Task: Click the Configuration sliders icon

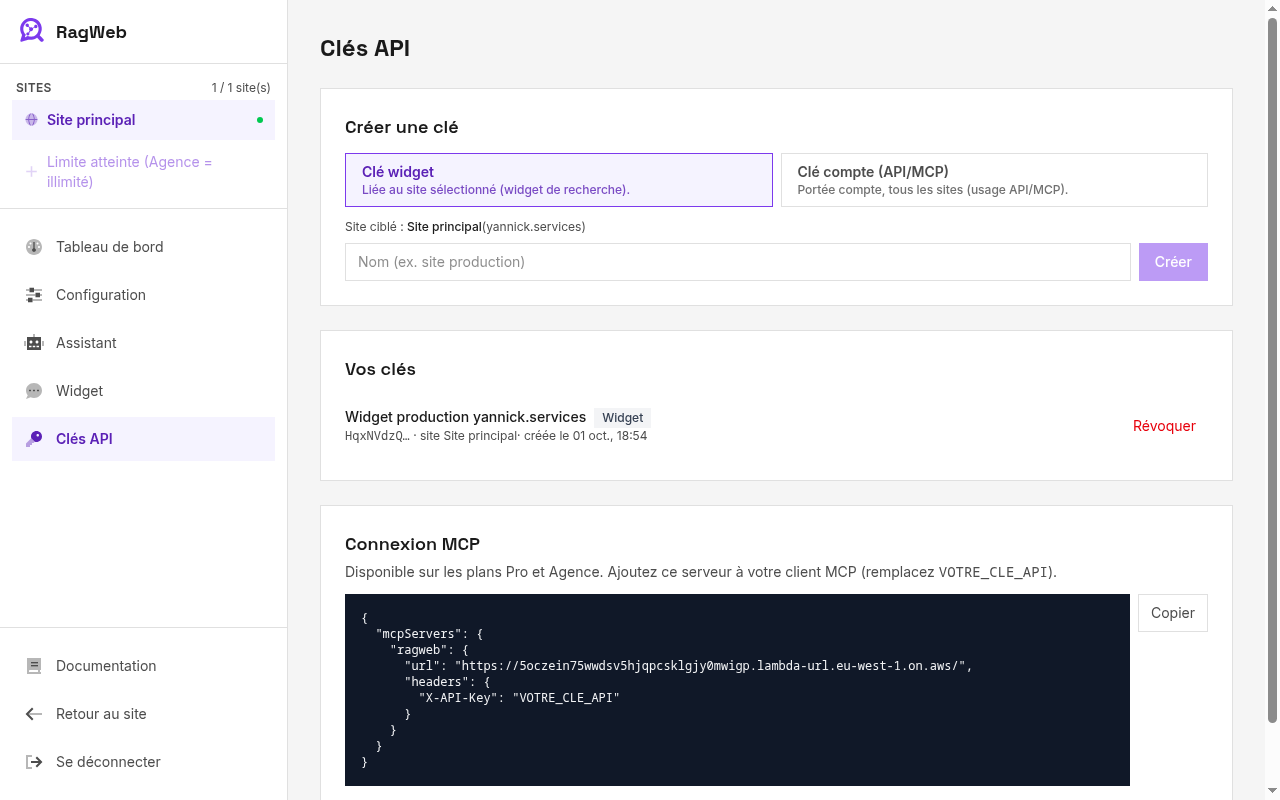Action: 34,295
